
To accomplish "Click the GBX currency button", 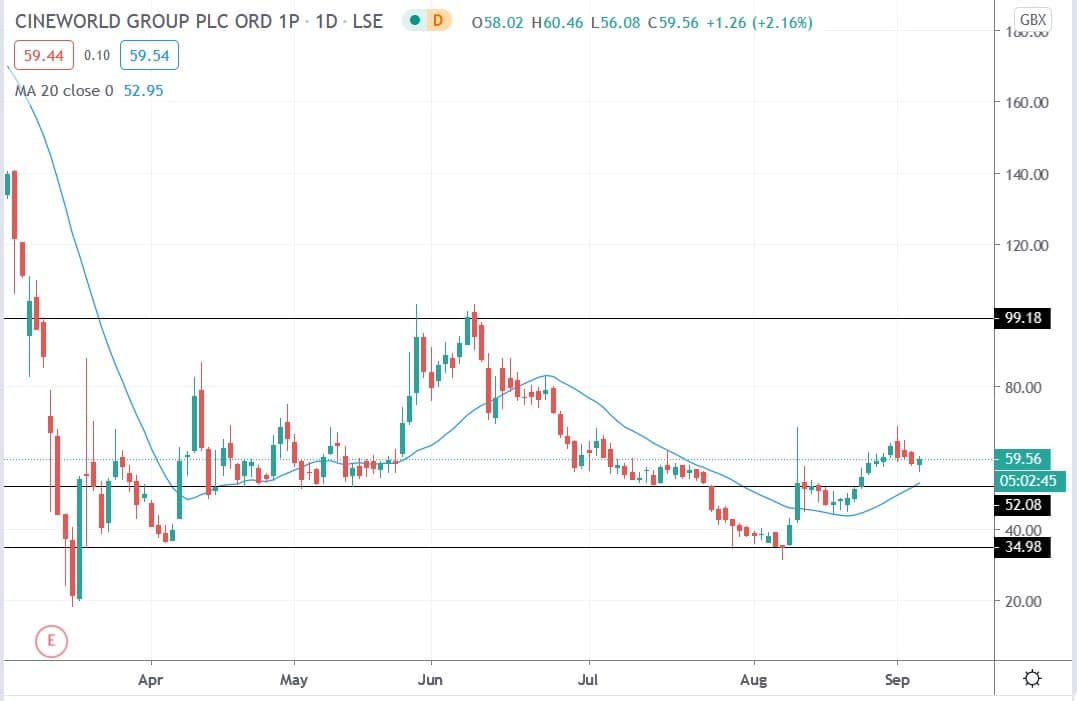I will click(x=1032, y=19).
